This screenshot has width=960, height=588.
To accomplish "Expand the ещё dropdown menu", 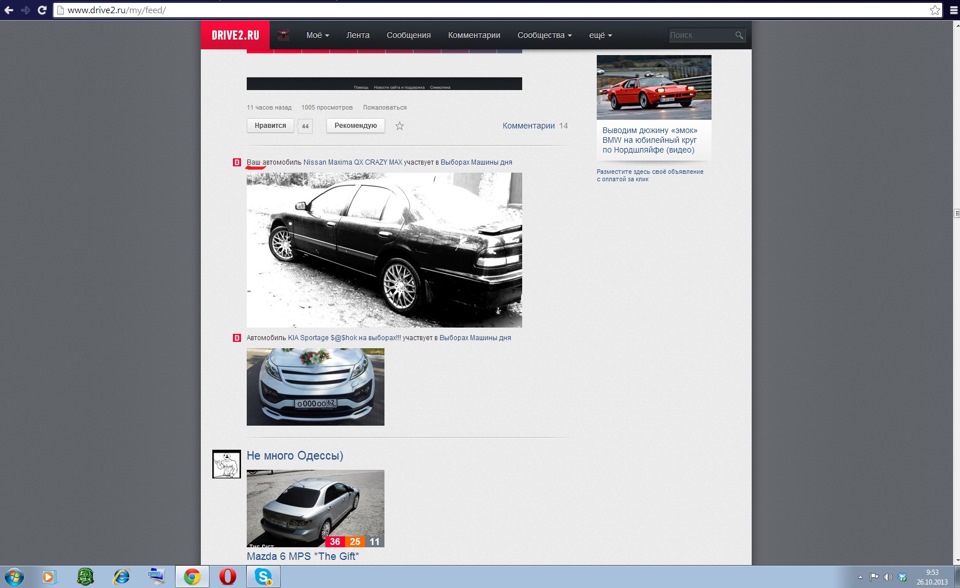I will (x=600, y=36).
